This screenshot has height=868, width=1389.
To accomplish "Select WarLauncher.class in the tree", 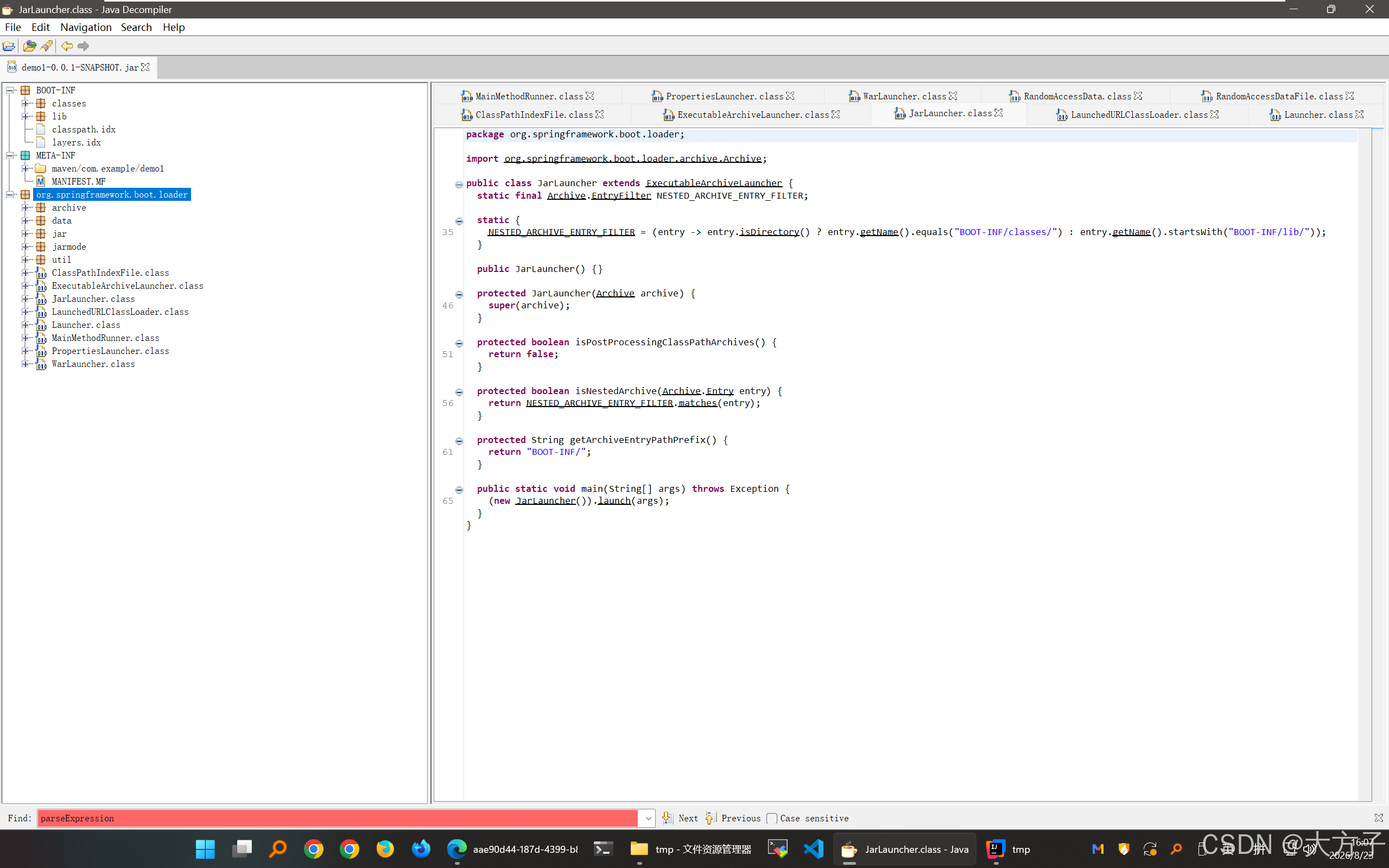I will pyautogui.click(x=93, y=364).
